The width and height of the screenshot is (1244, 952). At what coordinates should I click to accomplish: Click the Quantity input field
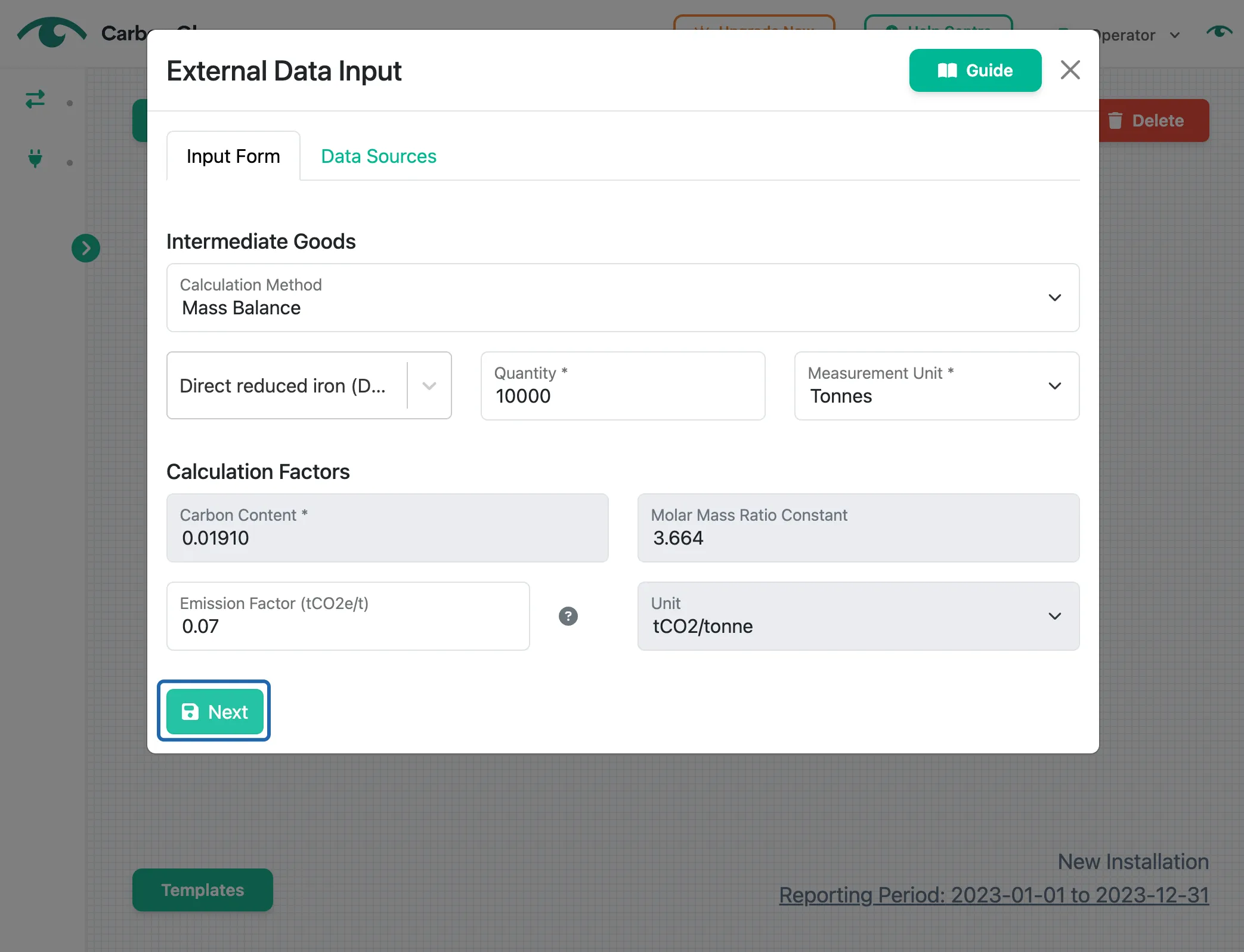(x=623, y=386)
